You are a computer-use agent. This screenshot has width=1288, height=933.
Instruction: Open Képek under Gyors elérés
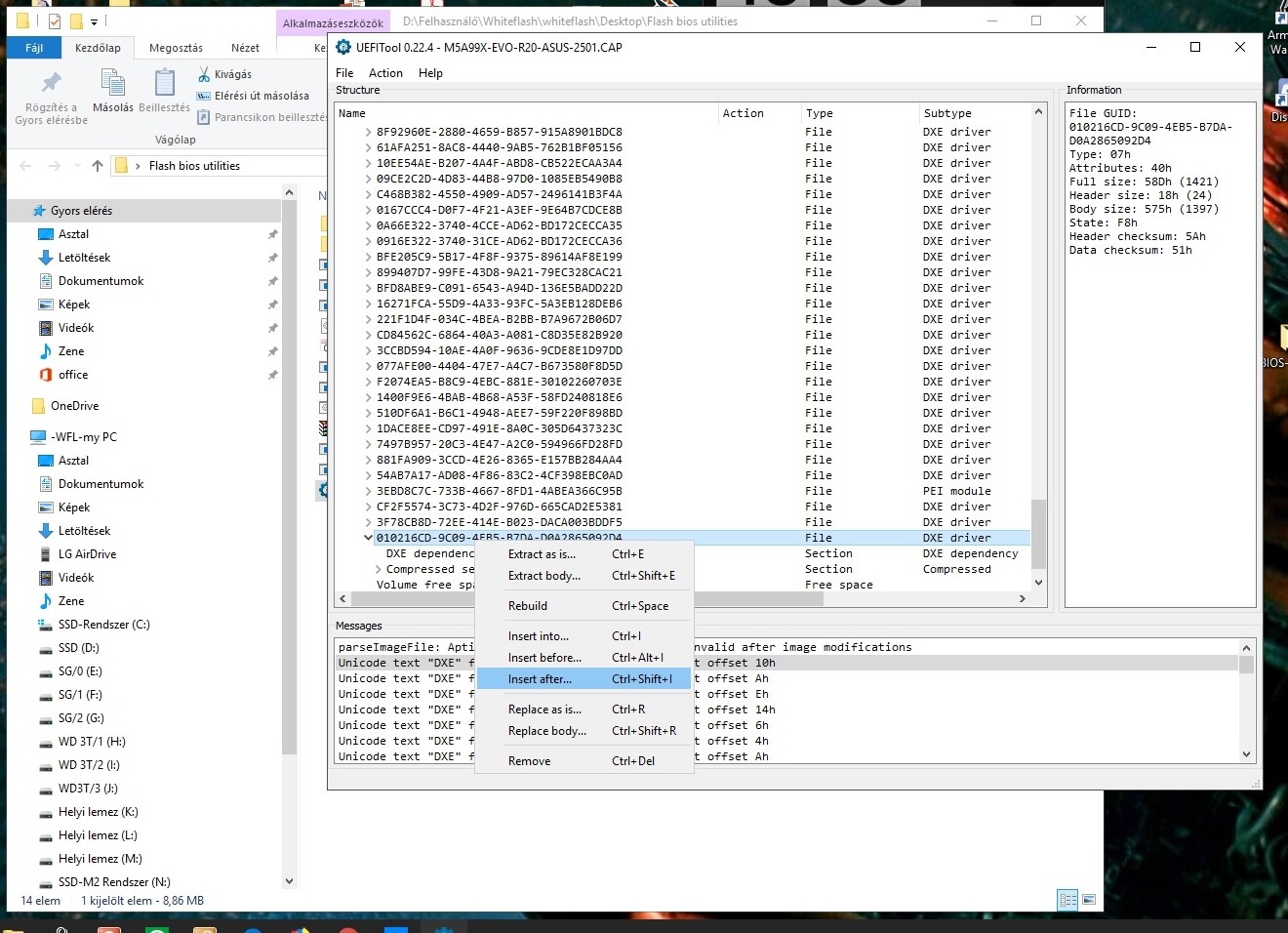point(74,304)
